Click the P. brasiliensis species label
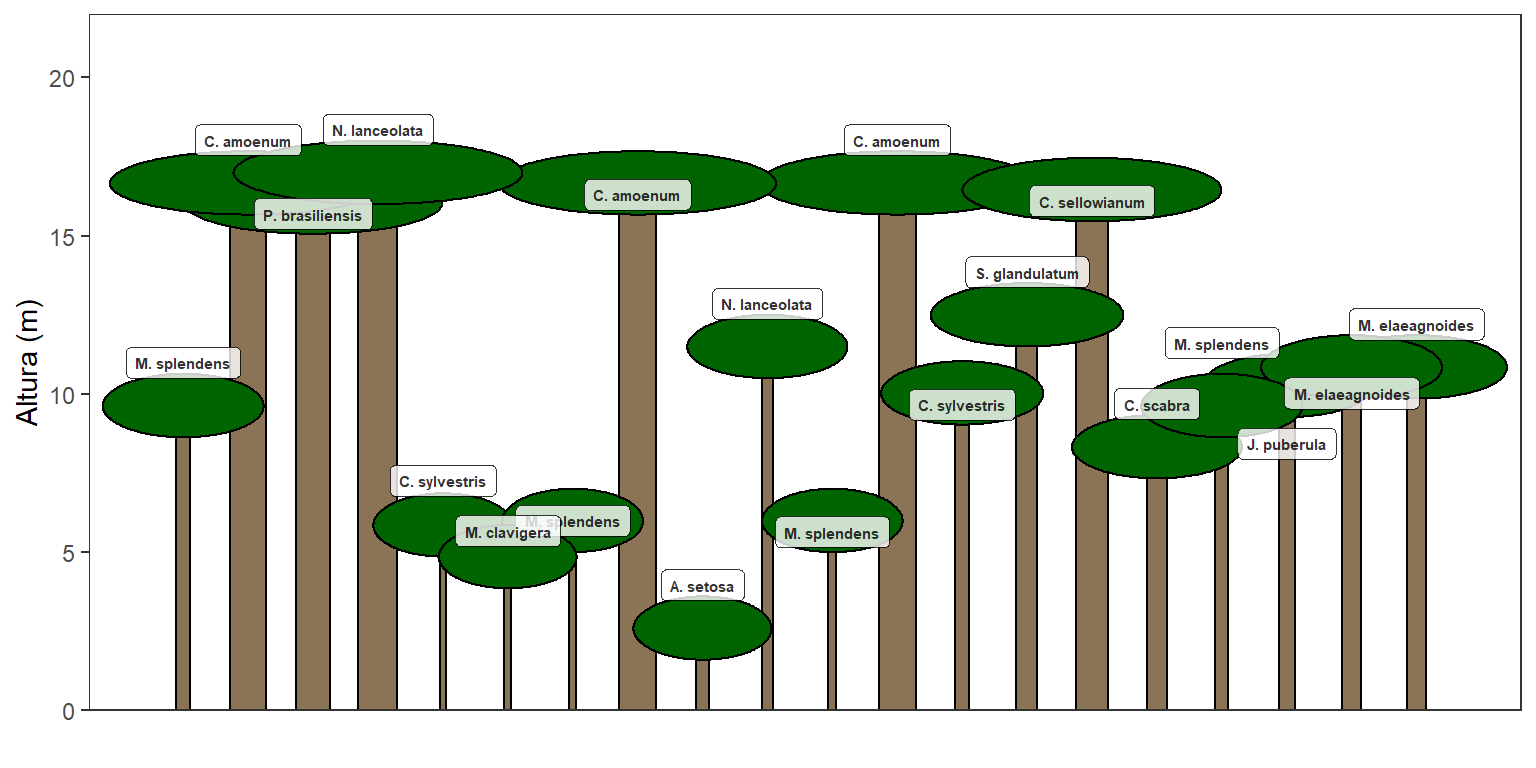Viewport: 1536px width, 768px height. (313, 216)
